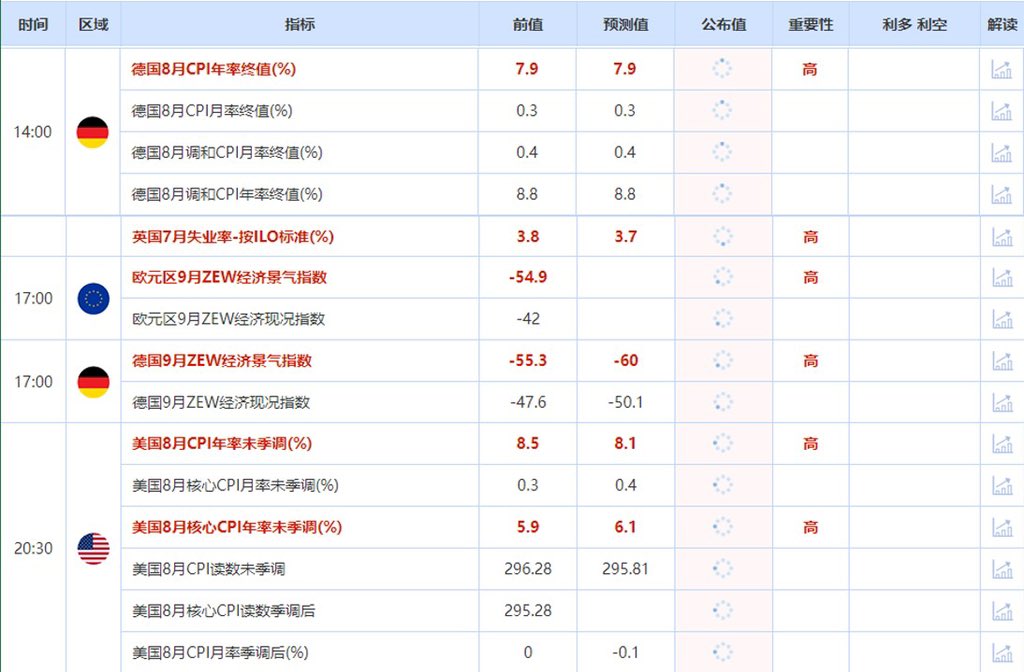Open indicator 德国9月ZEW经济现况指数

[221, 402]
